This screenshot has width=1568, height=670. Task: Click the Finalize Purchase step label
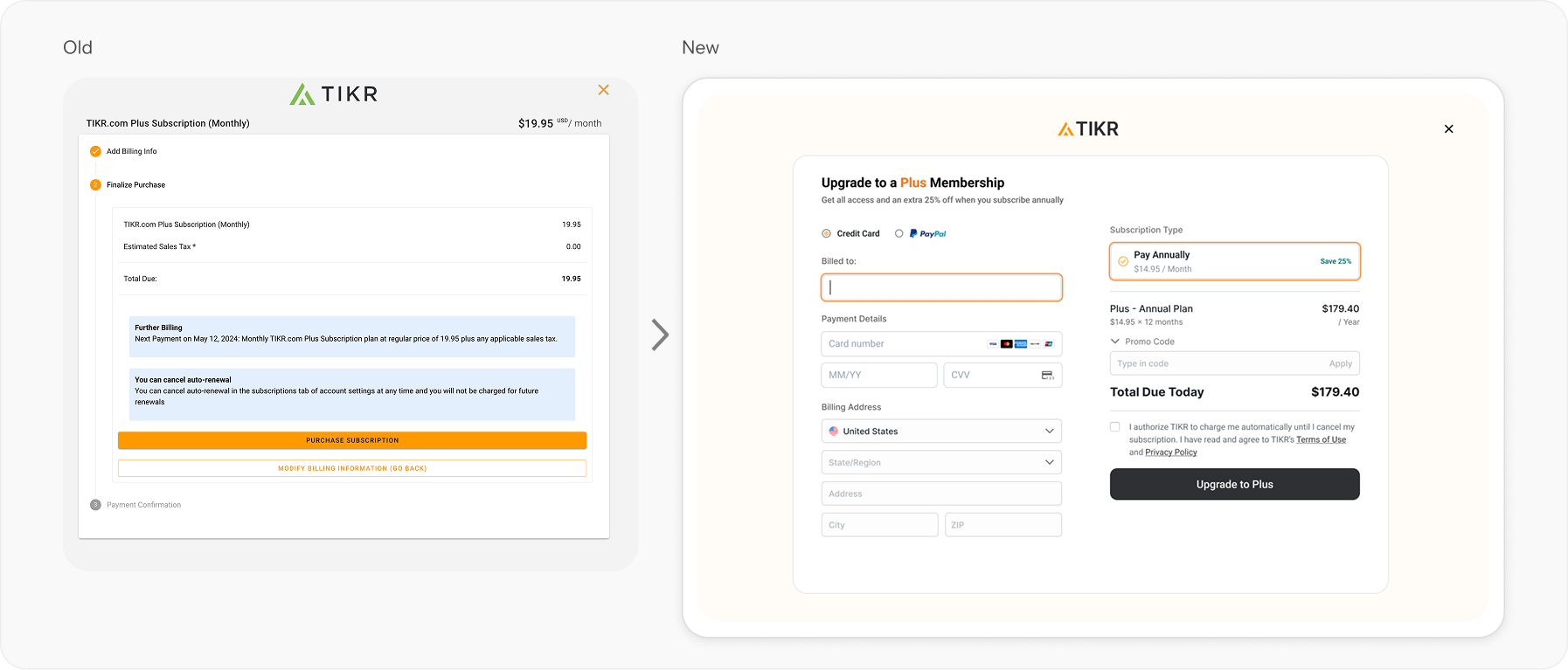[x=135, y=185]
